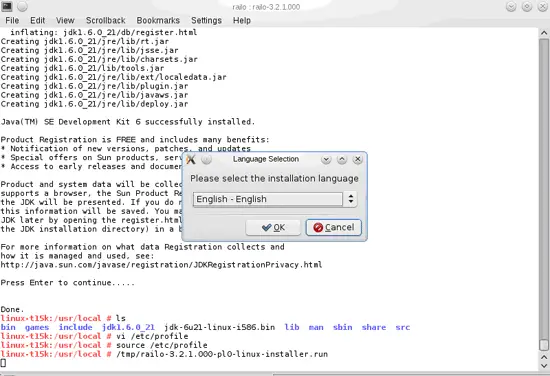Click 'Java(TM) SE Development Kit 6' line
Viewport: 550px width, 376px height.
click(128, 122)
